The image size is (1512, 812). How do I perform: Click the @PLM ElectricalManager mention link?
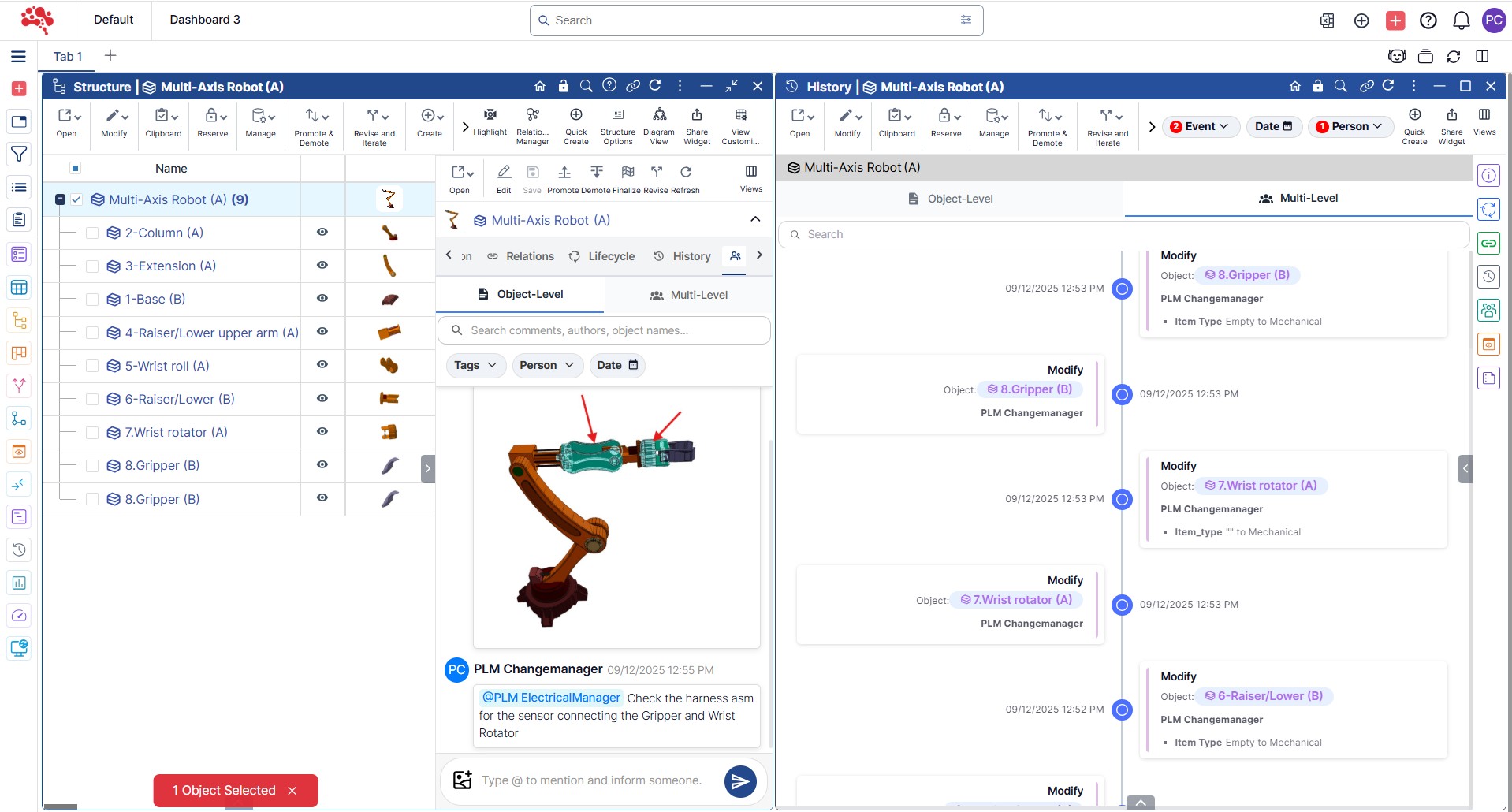click(x=551, y=698)
